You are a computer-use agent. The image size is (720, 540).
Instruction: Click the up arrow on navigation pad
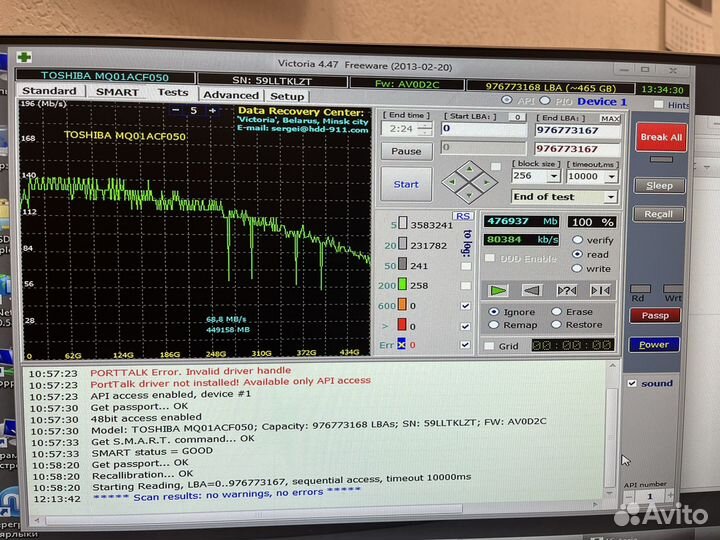467,170
